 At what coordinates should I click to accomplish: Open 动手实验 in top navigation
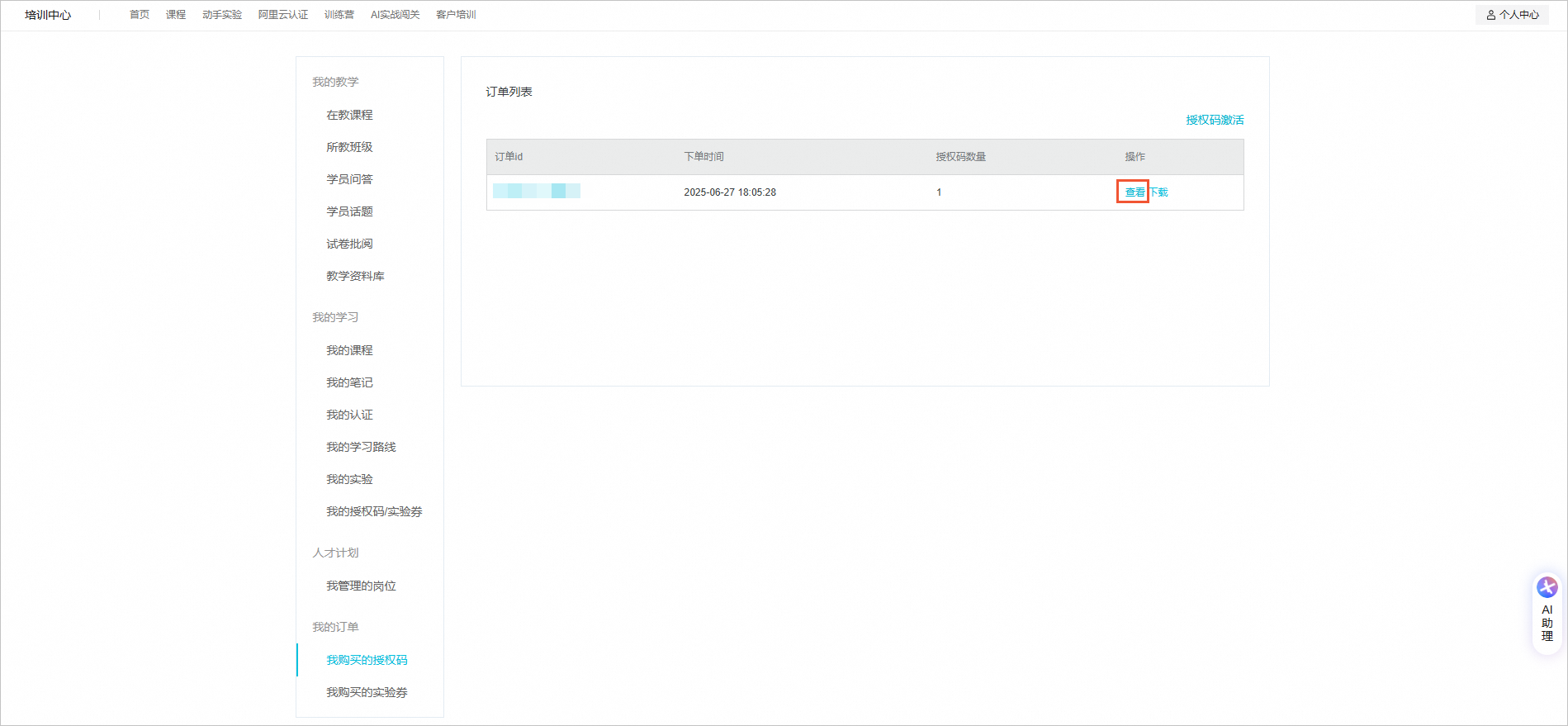[222, 15]
